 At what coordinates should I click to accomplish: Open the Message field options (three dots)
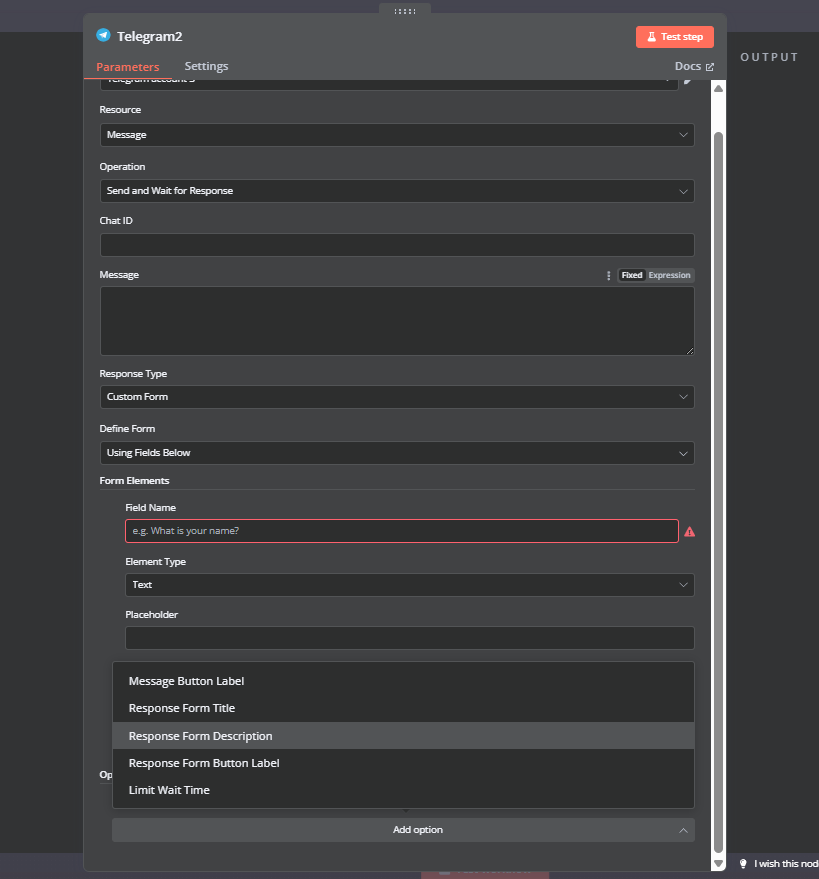(609, 275)
